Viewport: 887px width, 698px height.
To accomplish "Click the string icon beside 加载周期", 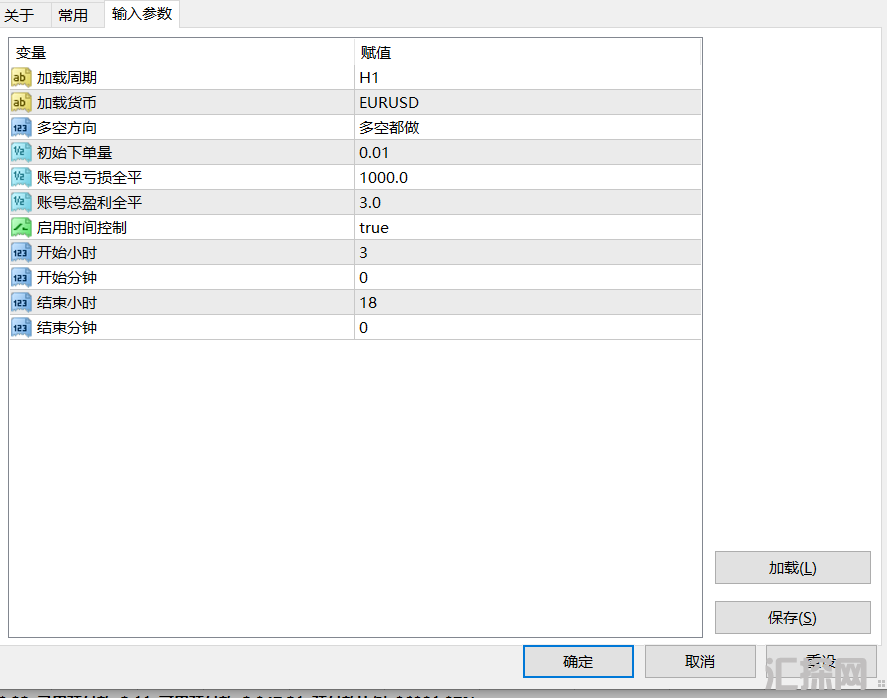I will [21, 77].
